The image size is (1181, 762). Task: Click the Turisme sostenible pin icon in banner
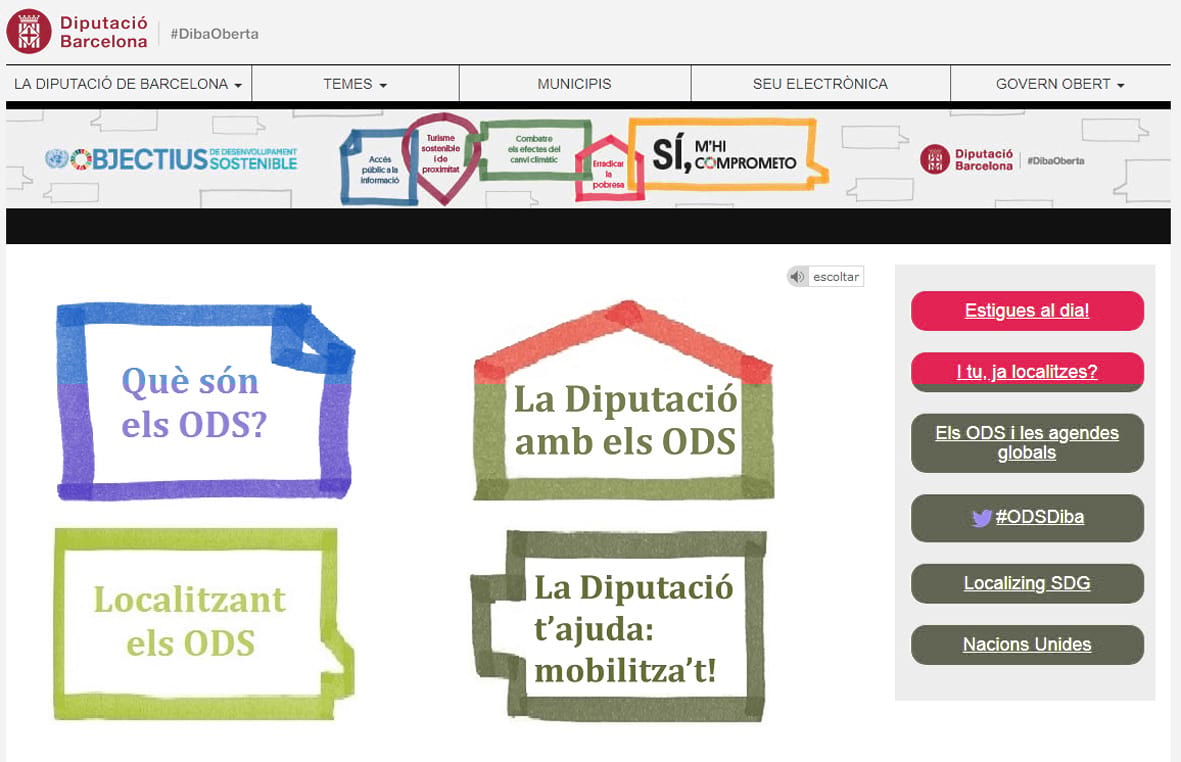point(440,155)
